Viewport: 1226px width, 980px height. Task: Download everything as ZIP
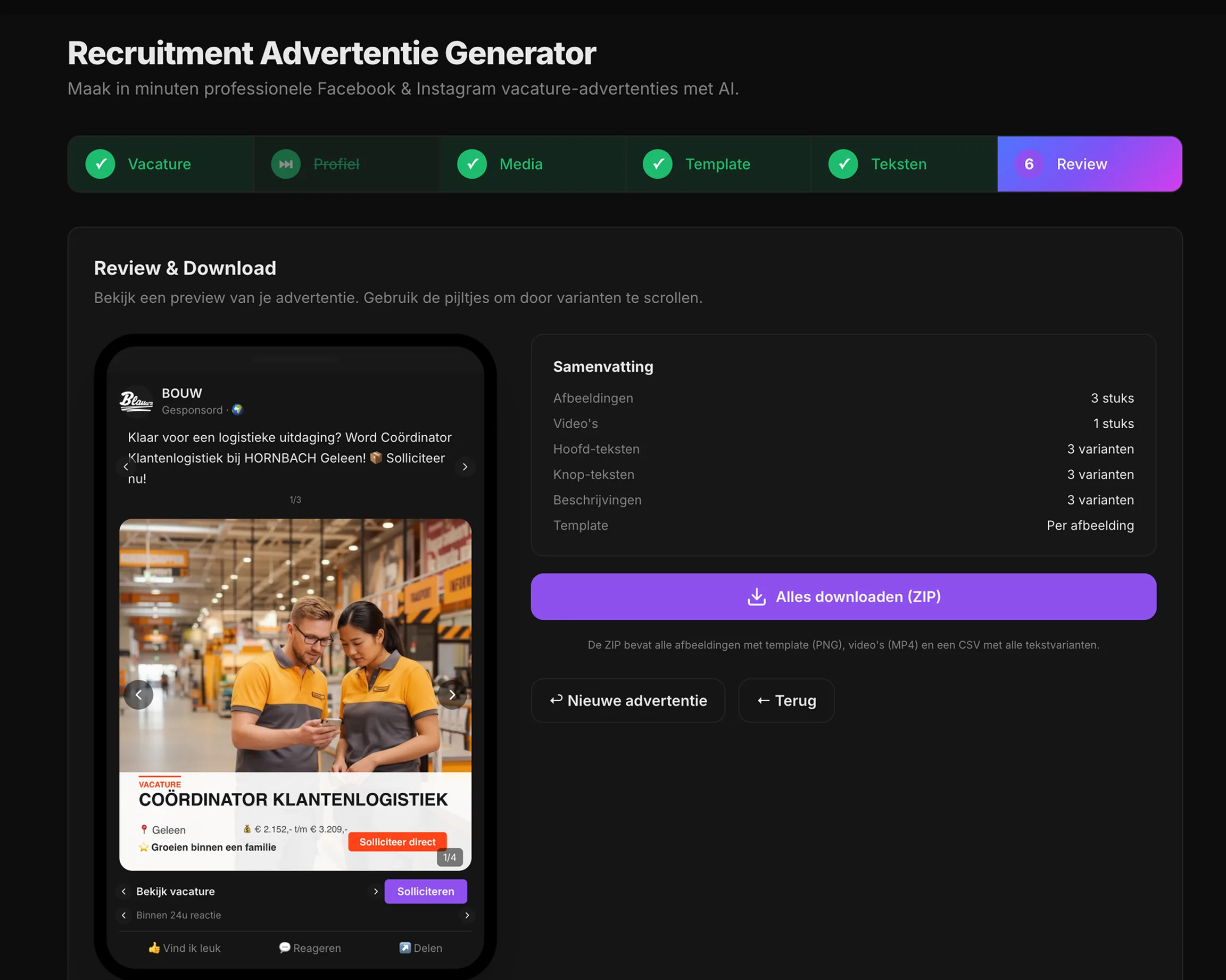point(843,596)
